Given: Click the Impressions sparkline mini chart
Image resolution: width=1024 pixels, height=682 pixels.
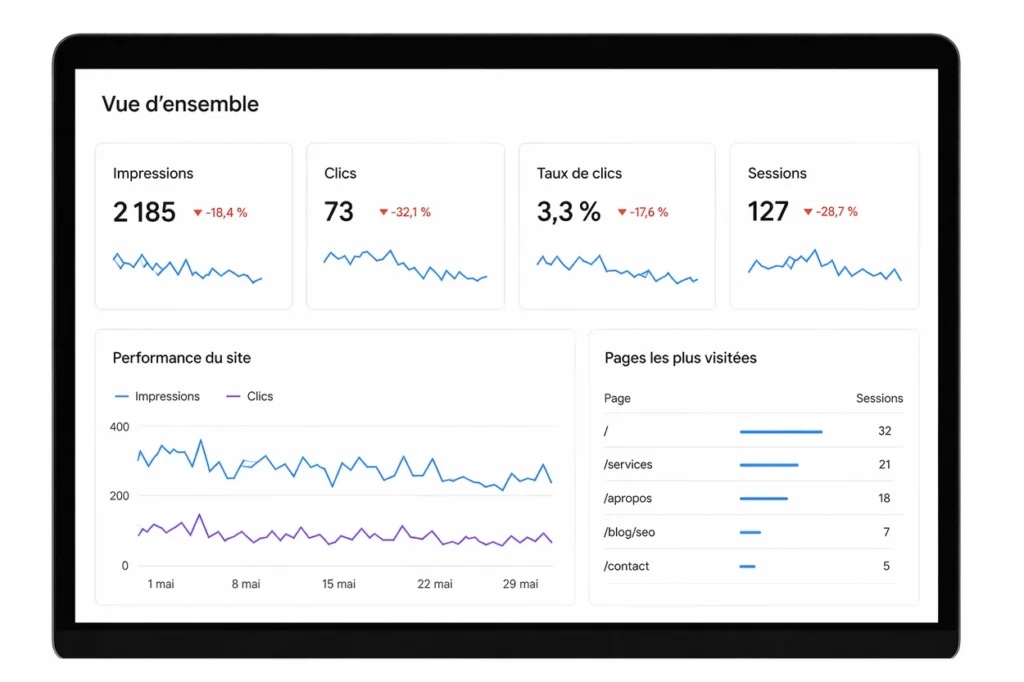Looking at the screenshot, I should point(187,268).
